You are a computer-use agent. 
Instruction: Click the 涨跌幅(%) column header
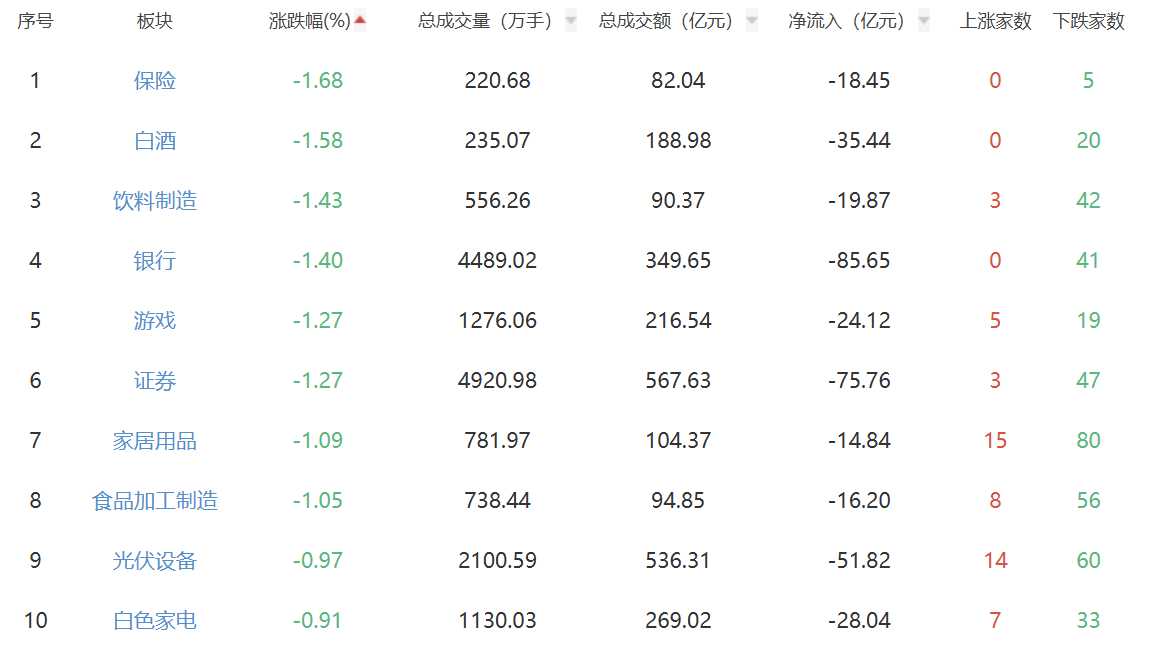[310, 21]
